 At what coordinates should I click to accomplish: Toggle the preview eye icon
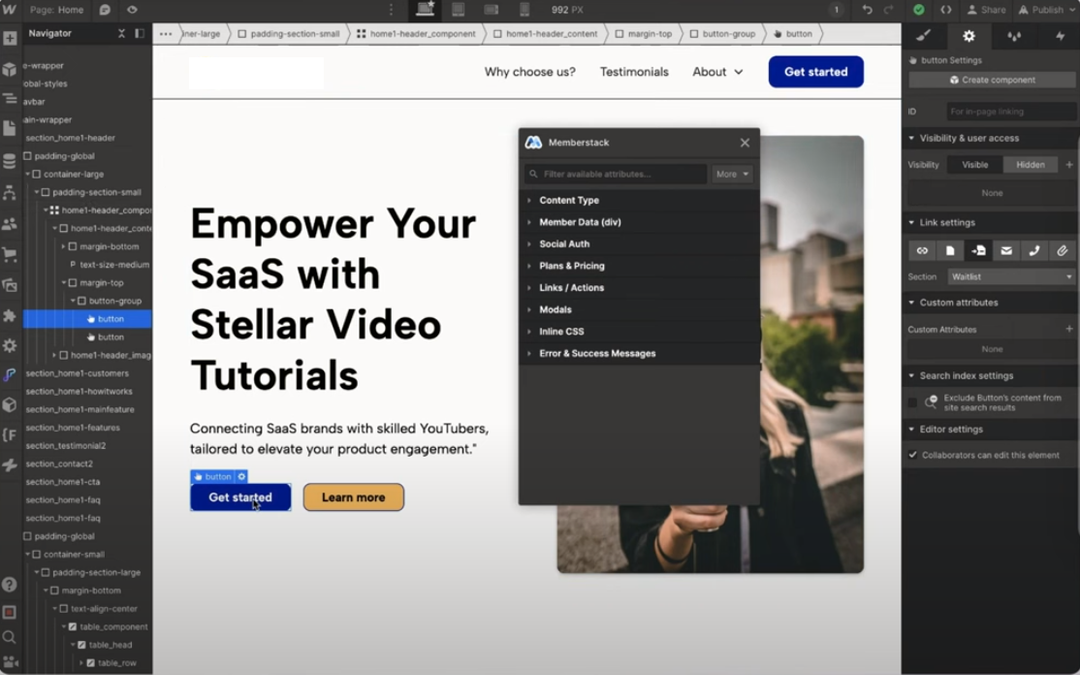(132, 10)
